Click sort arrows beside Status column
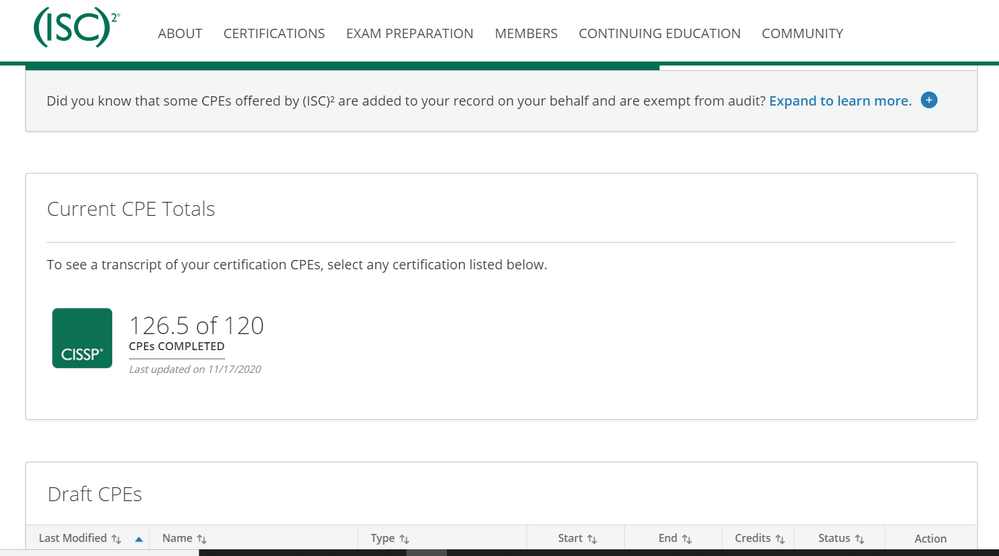Image resolution: width=999 pixels, height=556 pixels. point(860,539)
